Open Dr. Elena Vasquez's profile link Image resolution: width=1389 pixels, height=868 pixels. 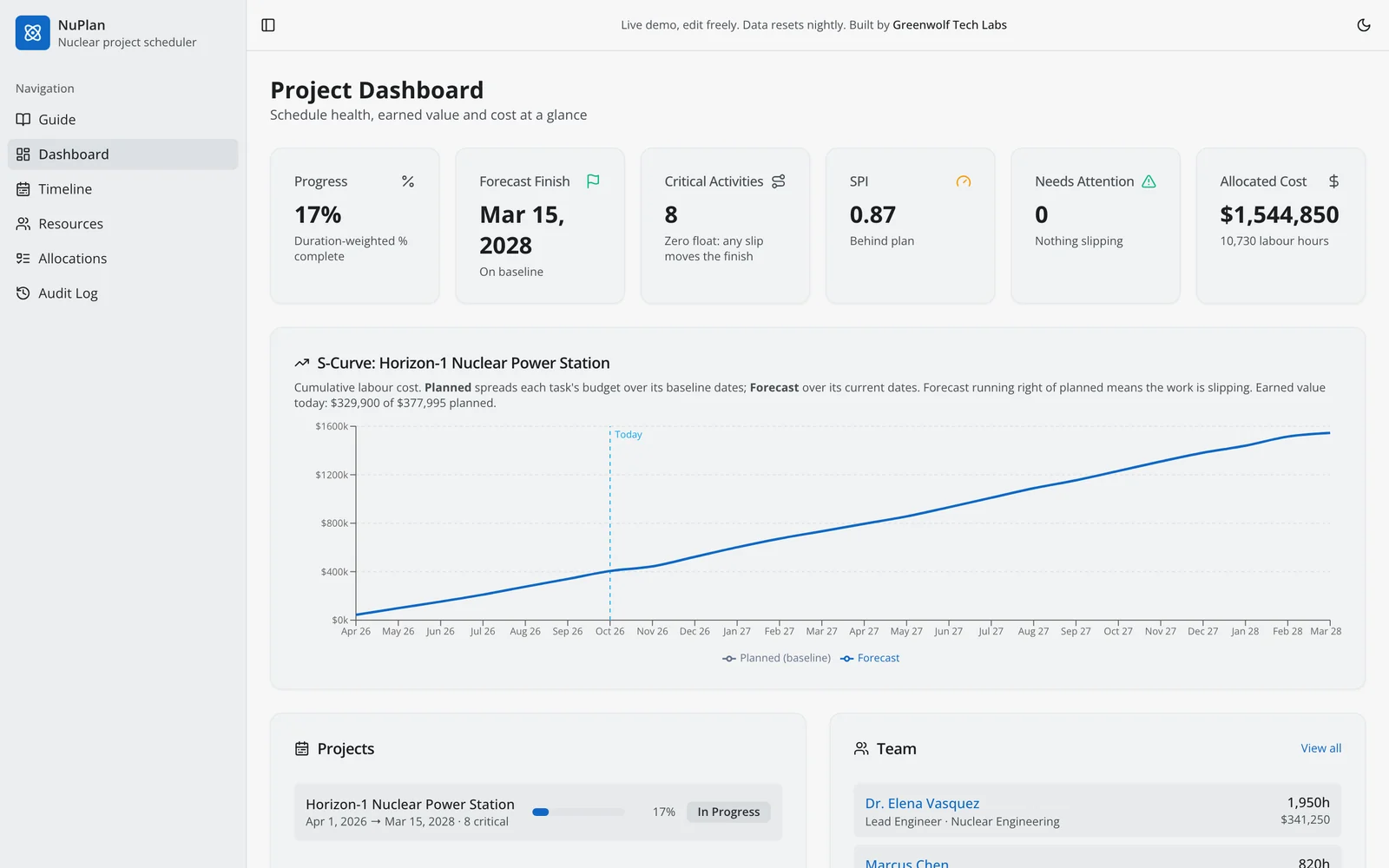click(x=922, y=804)
